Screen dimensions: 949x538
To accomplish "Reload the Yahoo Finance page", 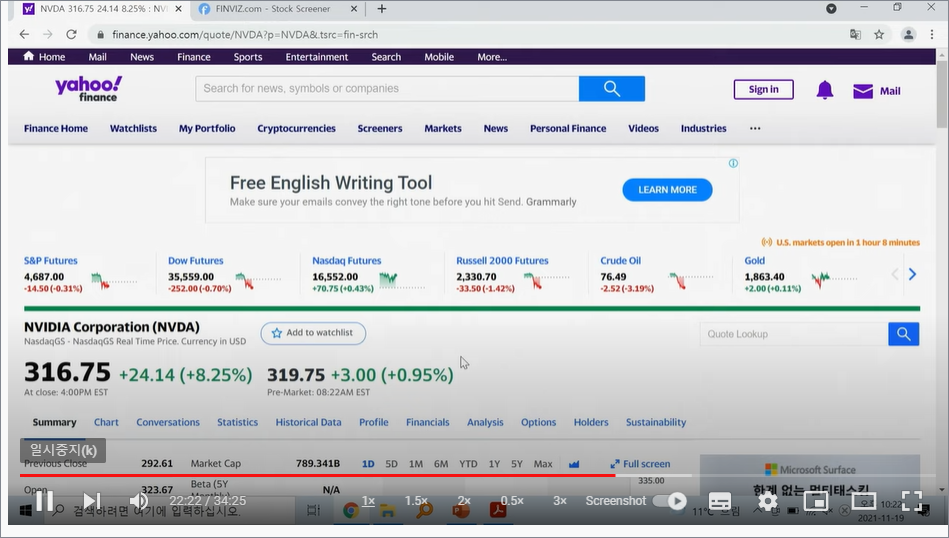I will coord(71,34).
